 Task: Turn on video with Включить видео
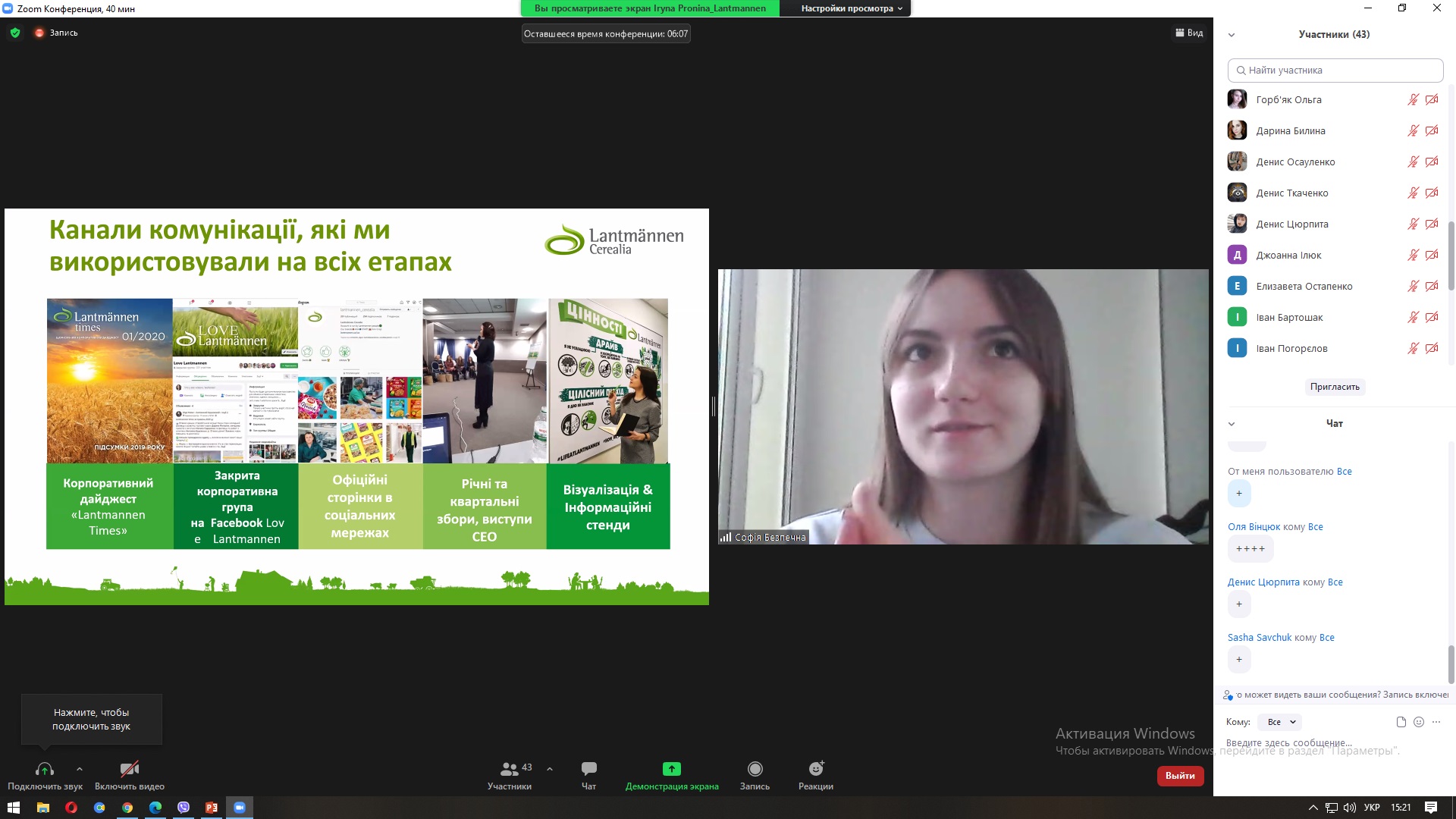130,769
